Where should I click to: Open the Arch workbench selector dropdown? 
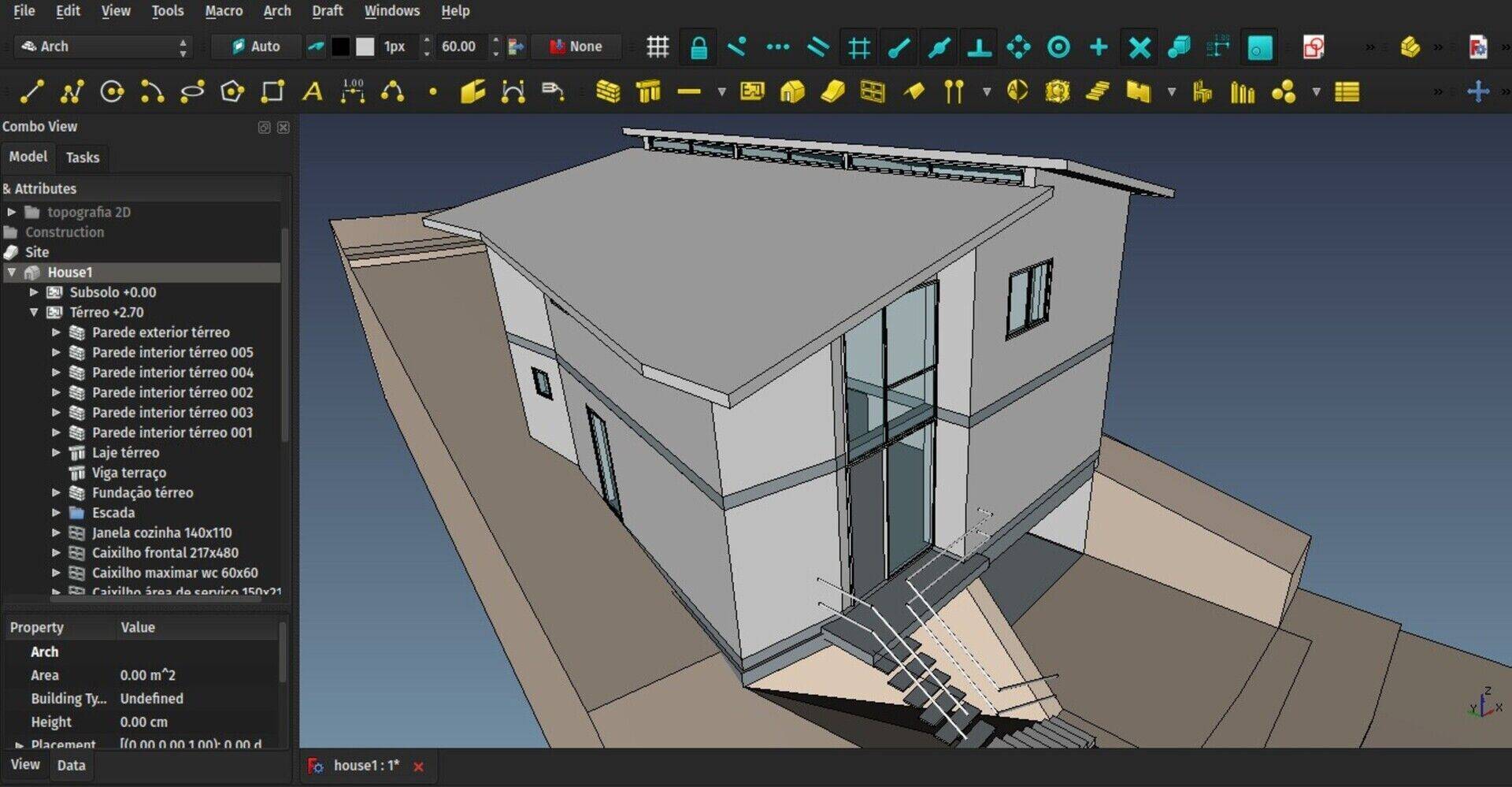103,47
